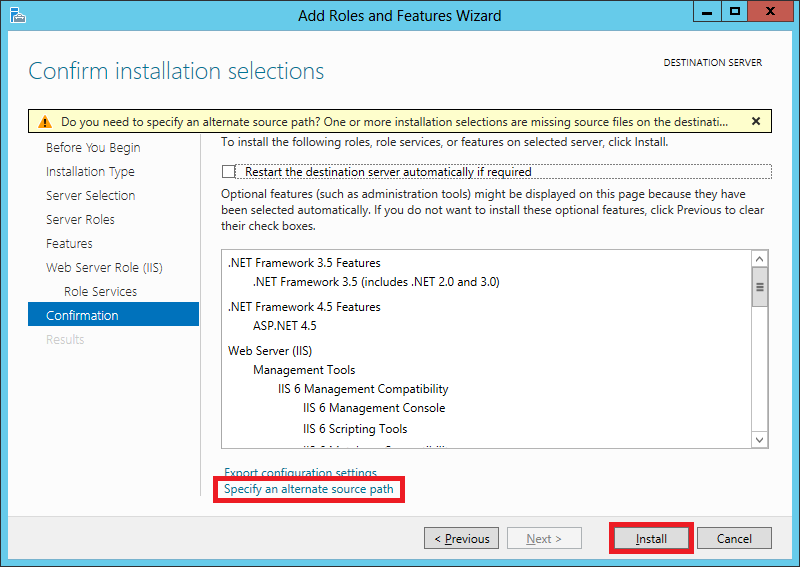This screenshot has width=800, height=567.
Task: Click the wizard icon in title bar
Action: (x=17, y=15)
